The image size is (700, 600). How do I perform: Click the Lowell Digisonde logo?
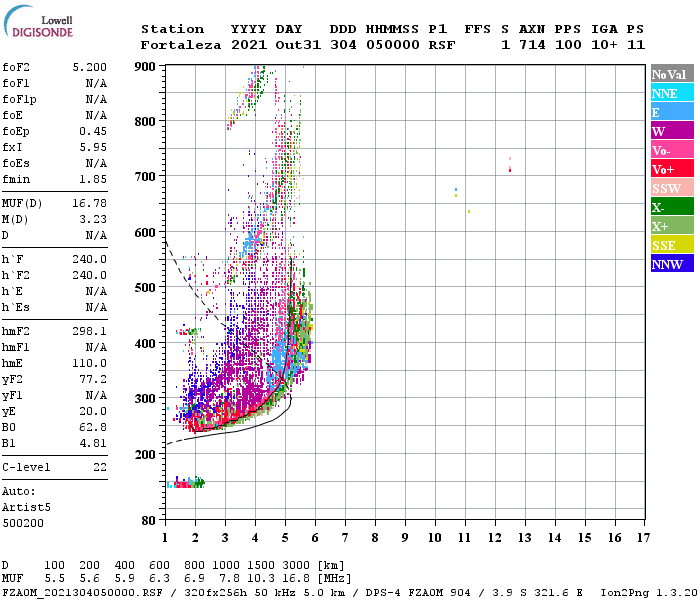click(x=38, y=22)
